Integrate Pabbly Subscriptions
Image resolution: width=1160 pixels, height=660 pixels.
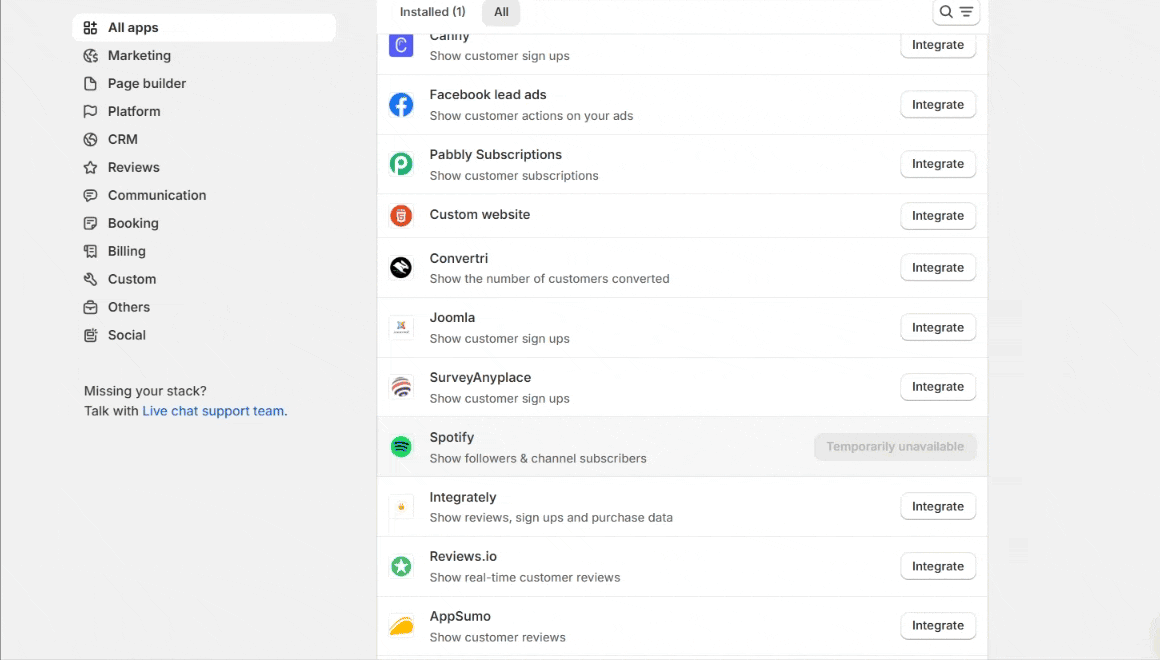pos(937,164)
